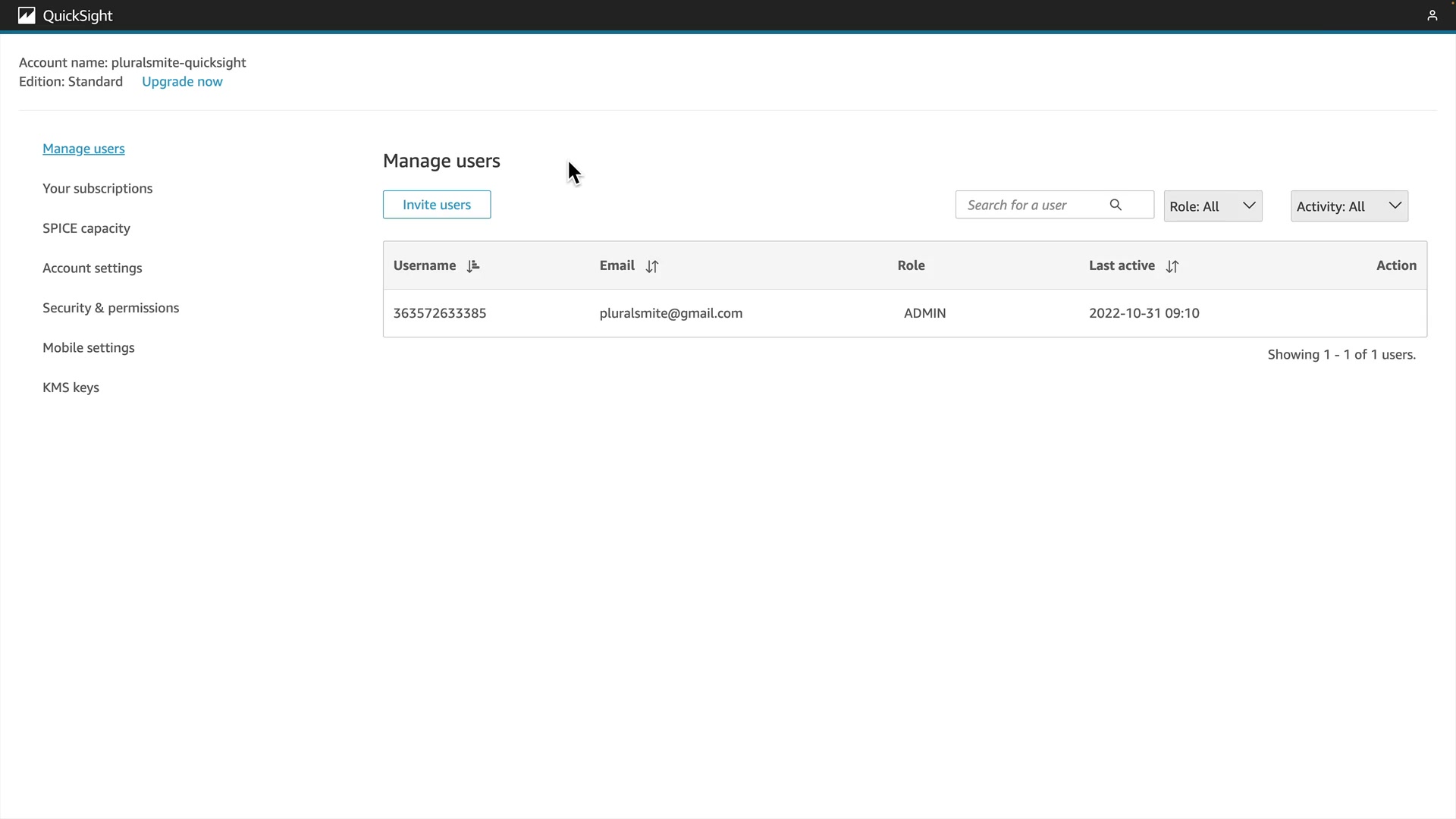Image resolution: width=1456 pixels, height=819 pixels.
Task: Open the Manage users menu item
Action: click(83, 149)
